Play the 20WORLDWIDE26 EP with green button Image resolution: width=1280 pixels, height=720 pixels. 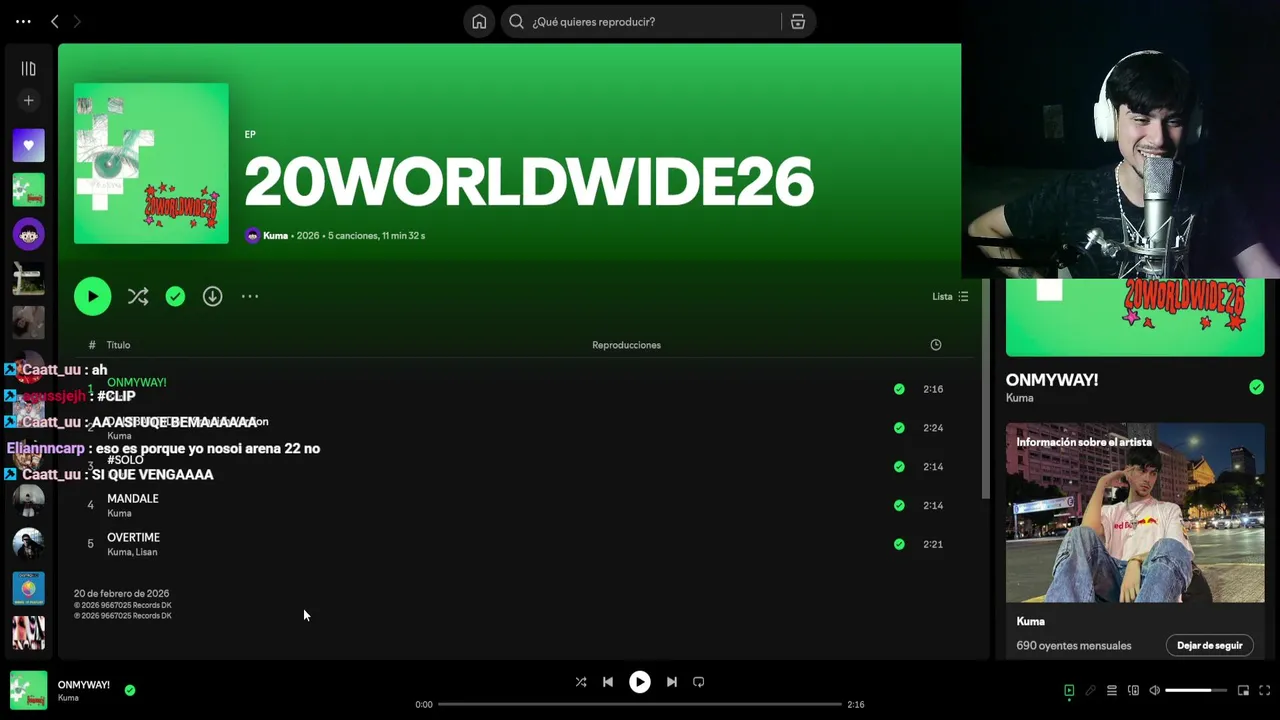pos(92,296)
